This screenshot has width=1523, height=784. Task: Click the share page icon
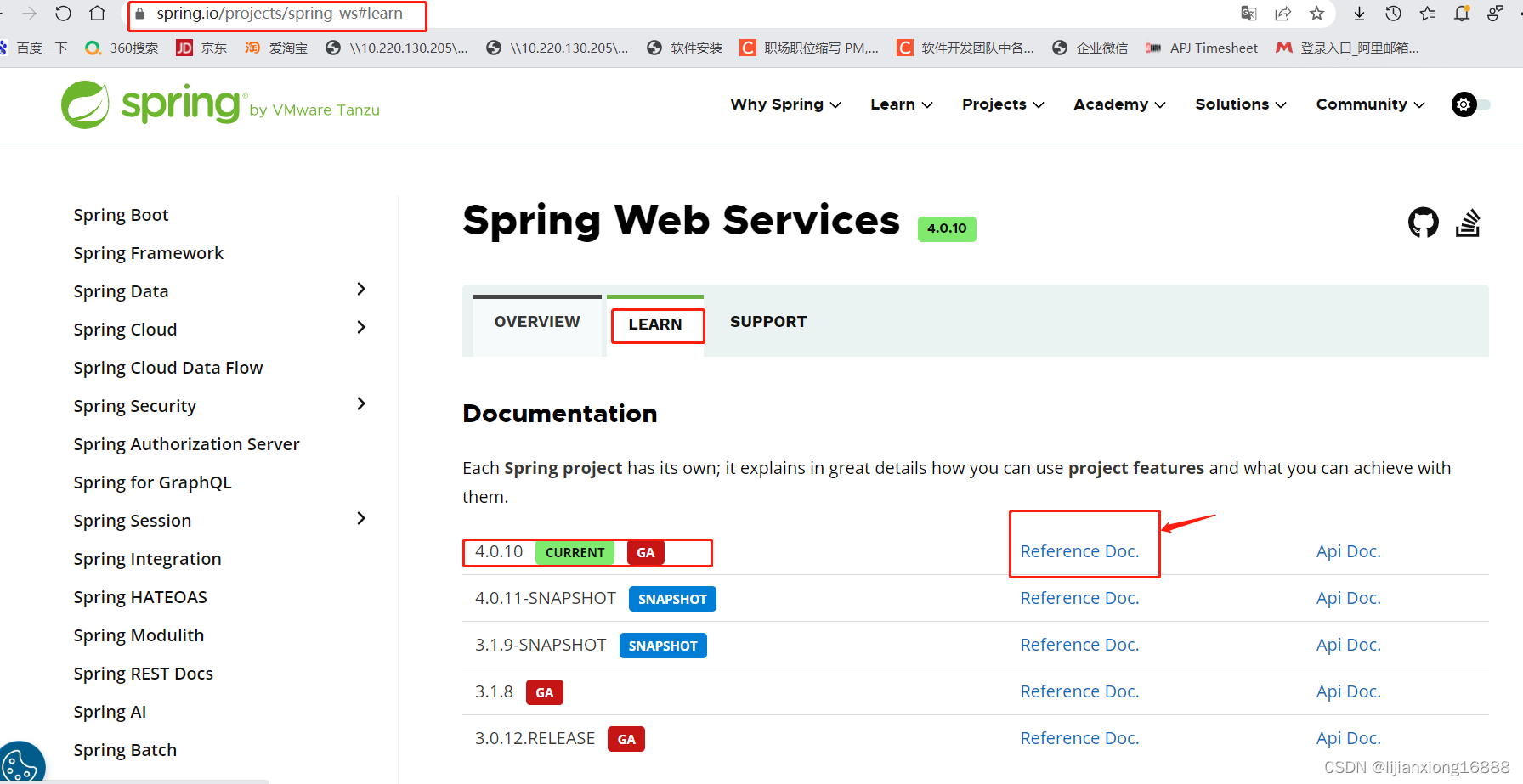(x=1282, y=14)
